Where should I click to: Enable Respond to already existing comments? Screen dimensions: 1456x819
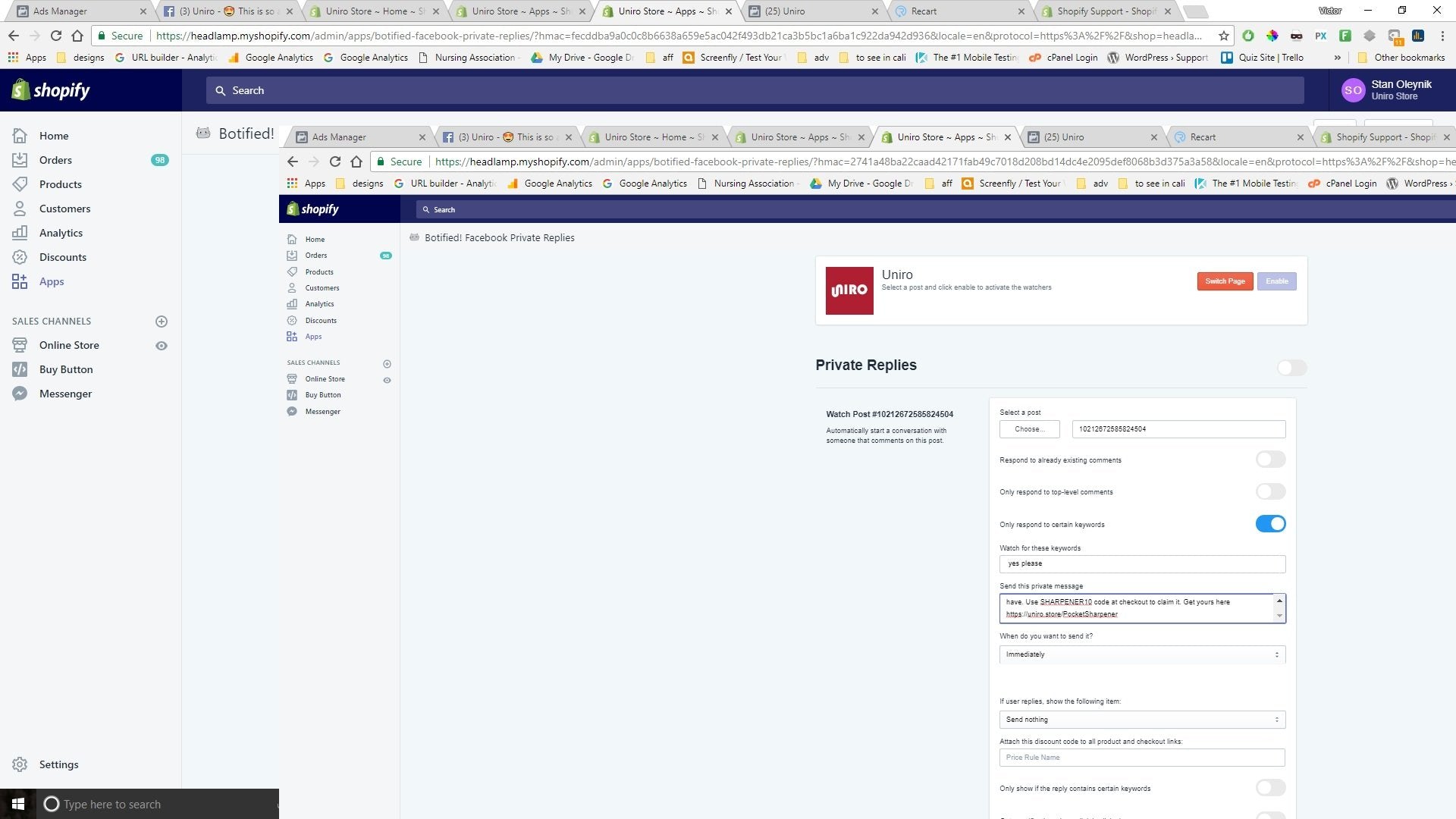click(1270, 460)
